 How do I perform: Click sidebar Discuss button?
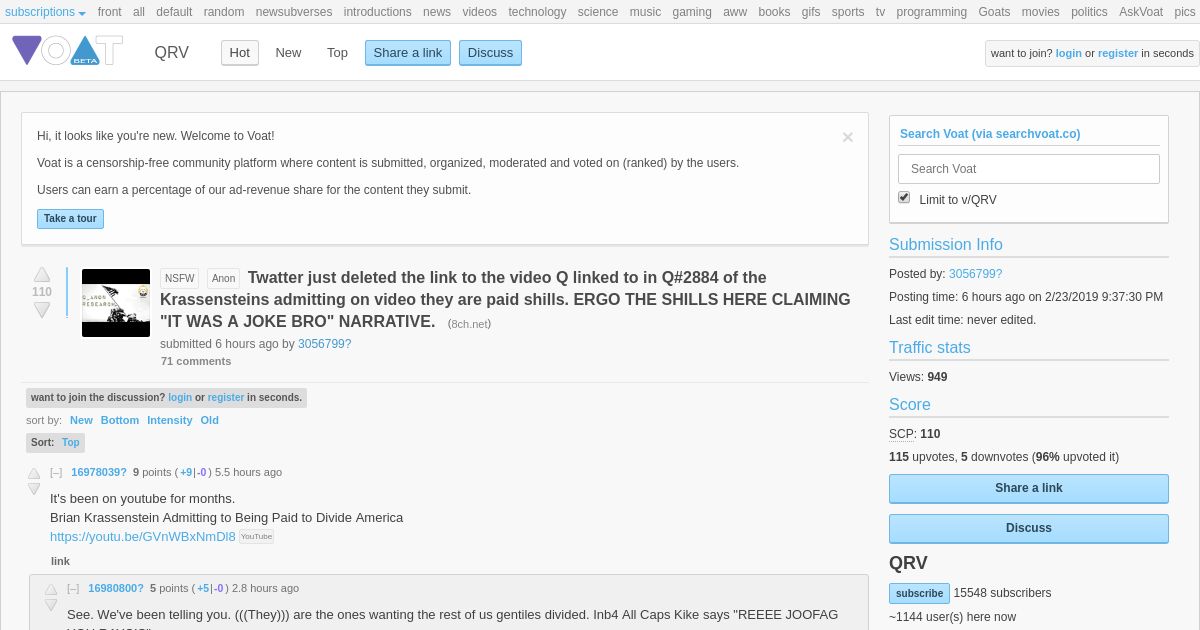click(1028, 528)
